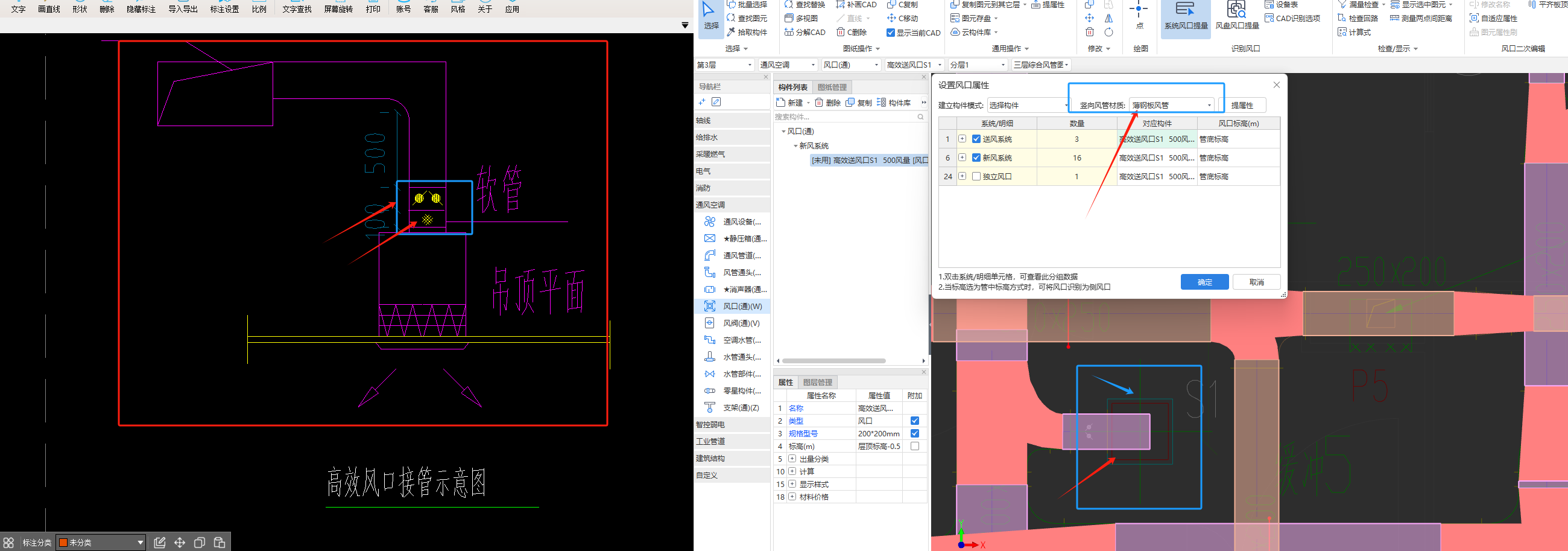Viewport: 1568px width, 551px height.
Task: Toggle 附加 checkbox for 标高(m) property
Action: [x=915, y=446]
